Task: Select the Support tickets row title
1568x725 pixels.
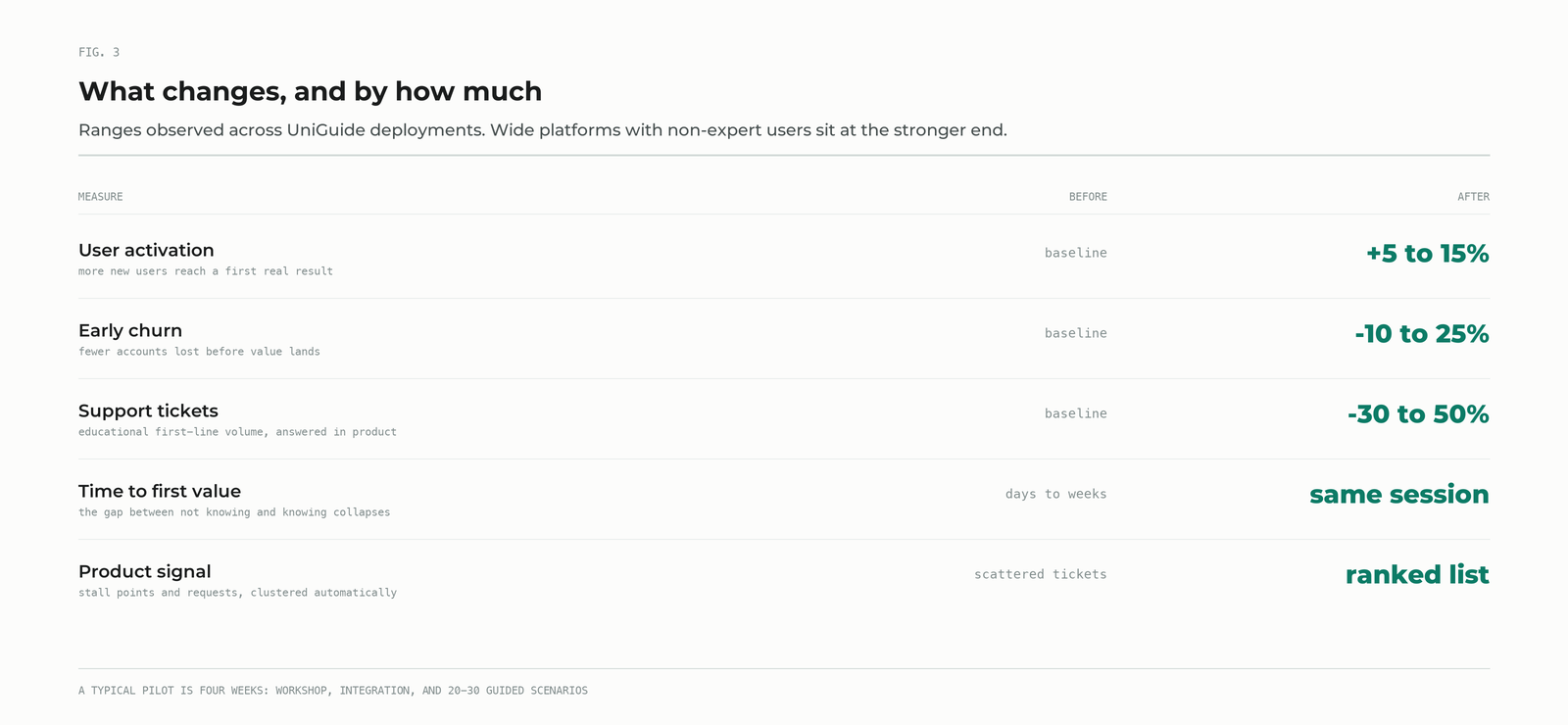Action: point(148,411)
